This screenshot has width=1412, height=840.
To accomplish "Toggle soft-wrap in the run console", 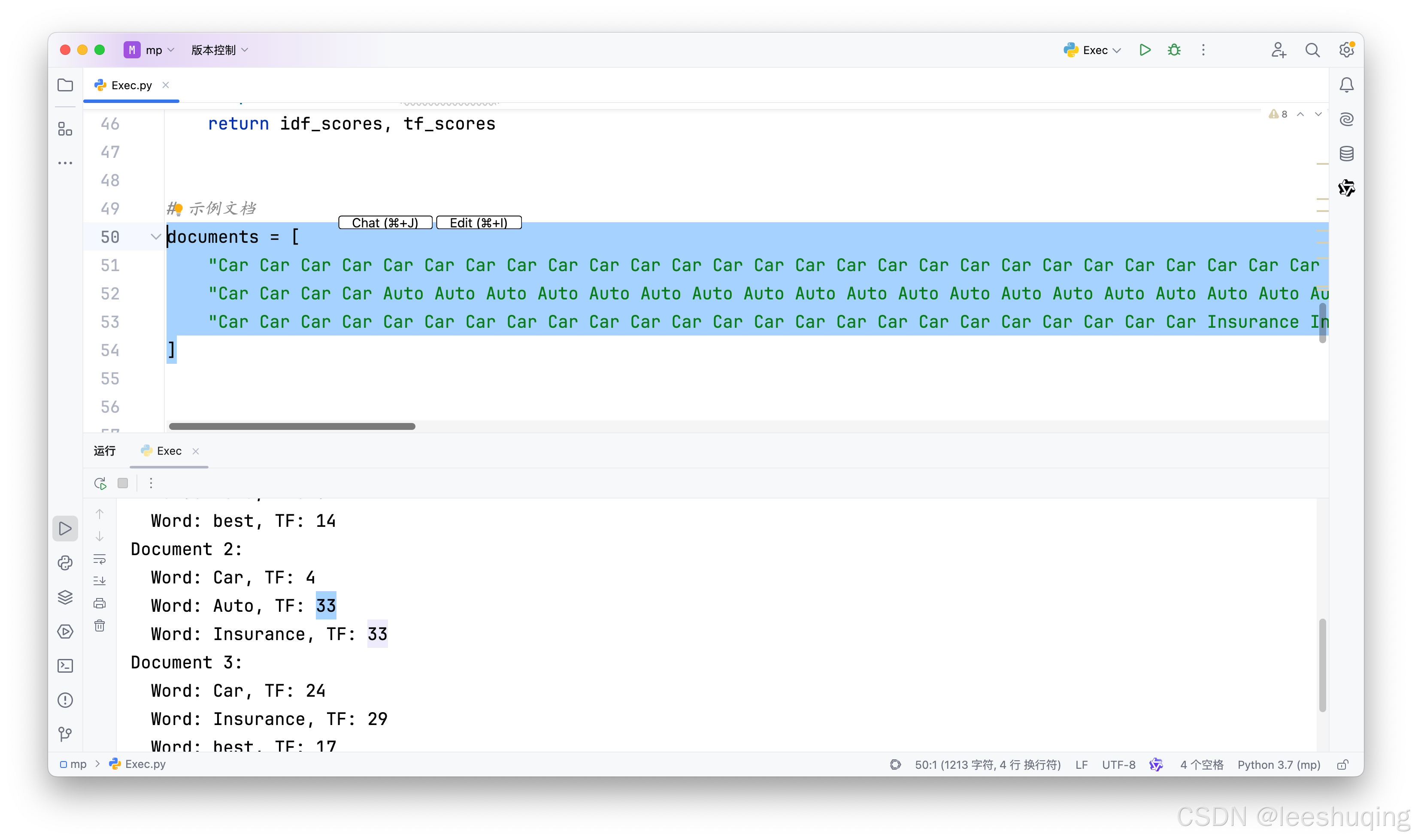I will point(100,559).
